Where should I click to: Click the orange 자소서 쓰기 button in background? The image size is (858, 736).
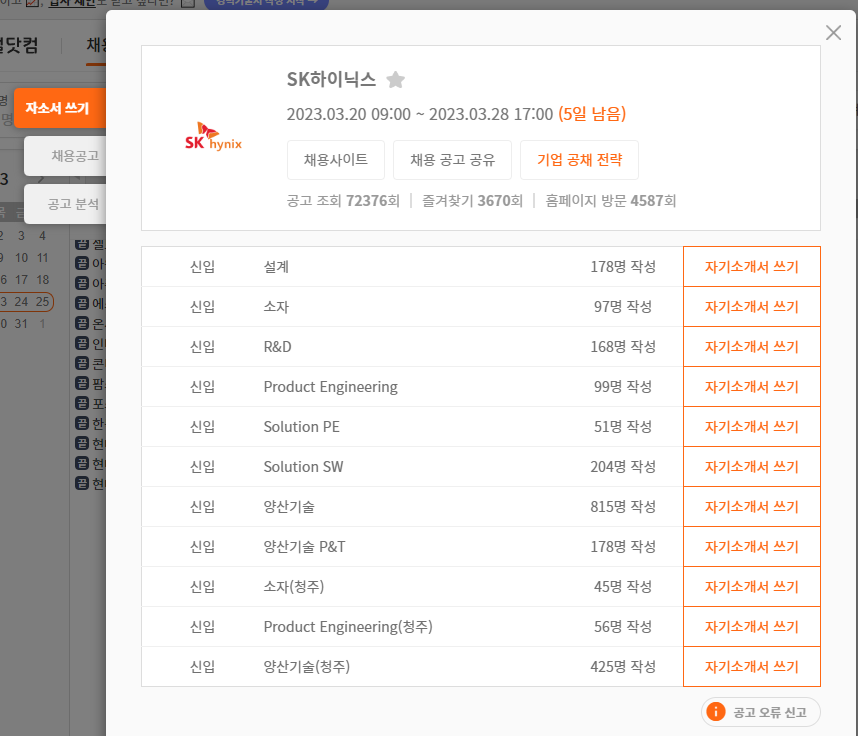(x=60, y=108)
